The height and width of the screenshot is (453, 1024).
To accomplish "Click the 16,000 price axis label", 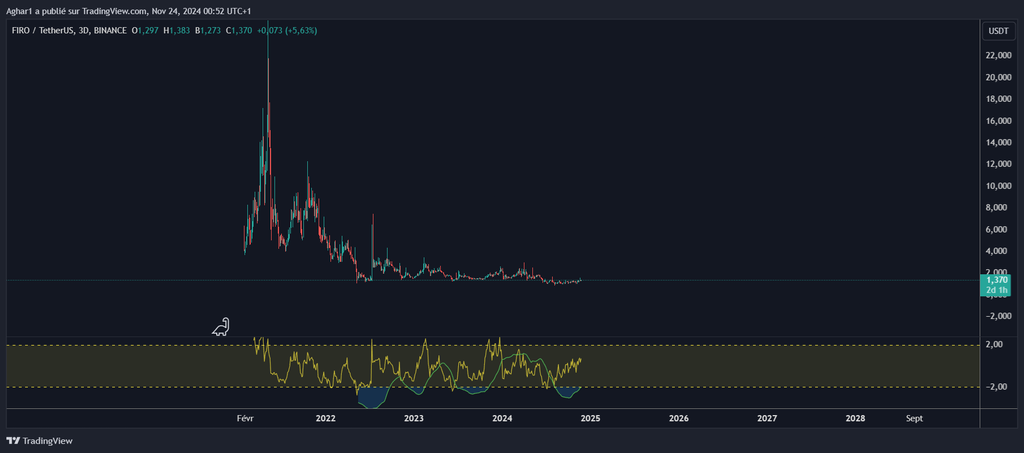I will click(997, 121).
